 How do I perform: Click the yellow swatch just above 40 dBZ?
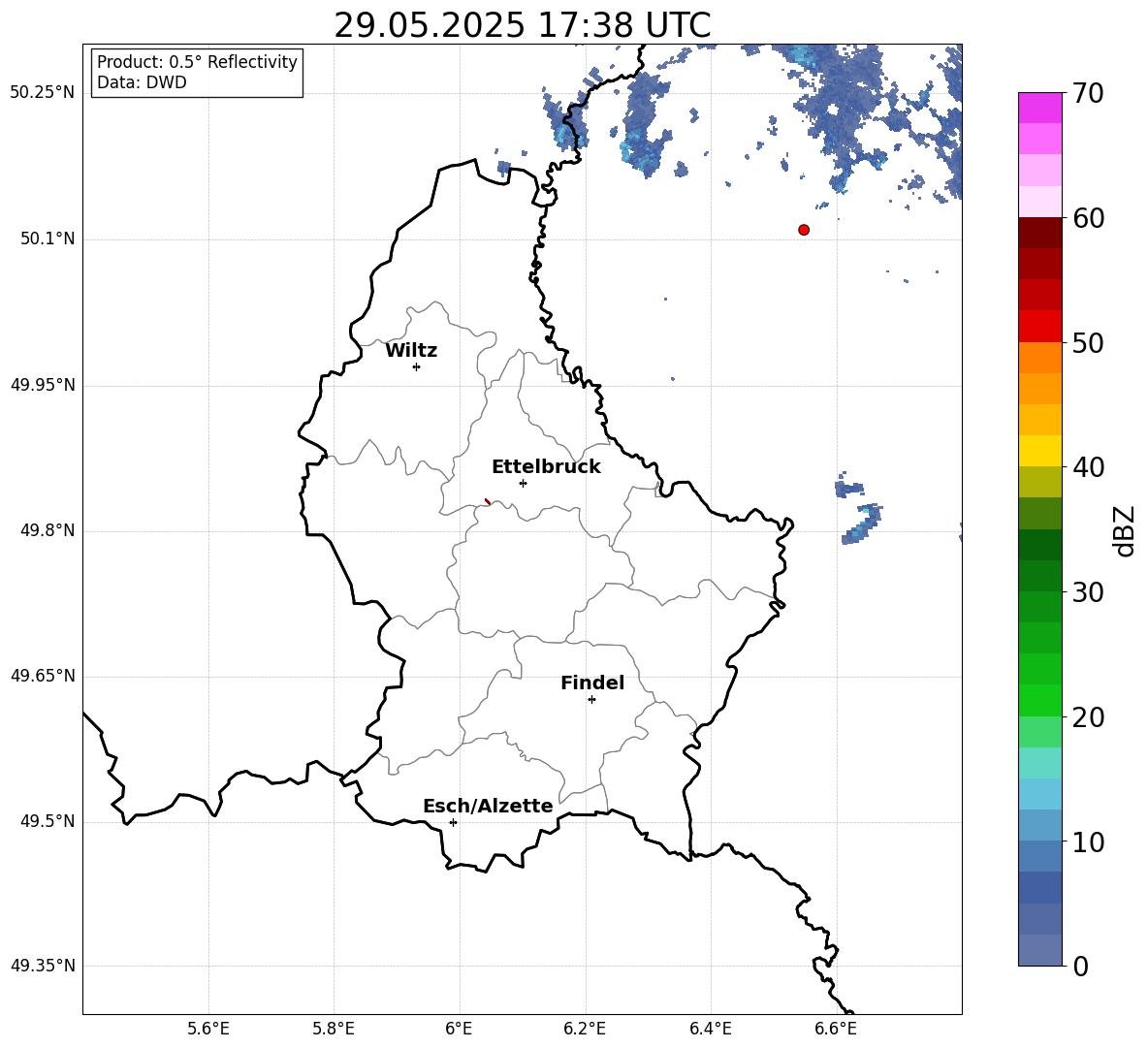point(1040,451)
